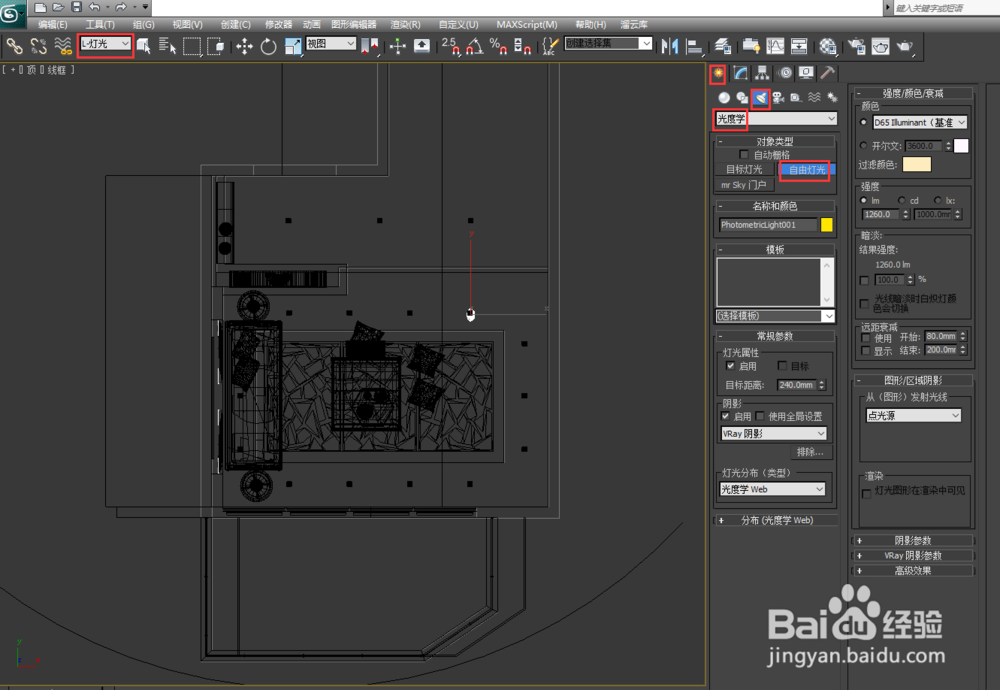
Task: Open the (选择模板) dropdown
Action: click(775, 316)
